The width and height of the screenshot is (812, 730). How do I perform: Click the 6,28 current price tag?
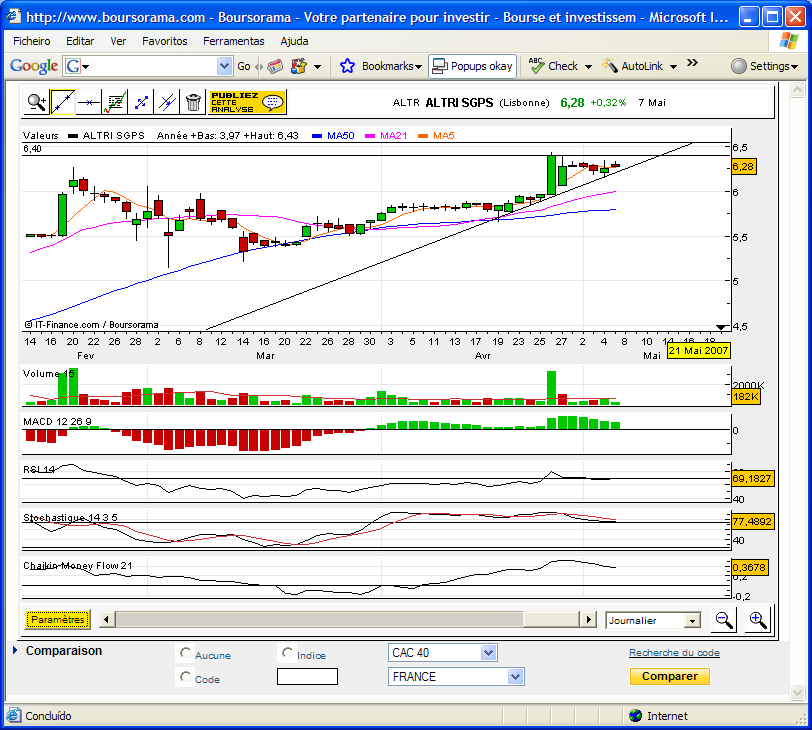tap(743, 167)
